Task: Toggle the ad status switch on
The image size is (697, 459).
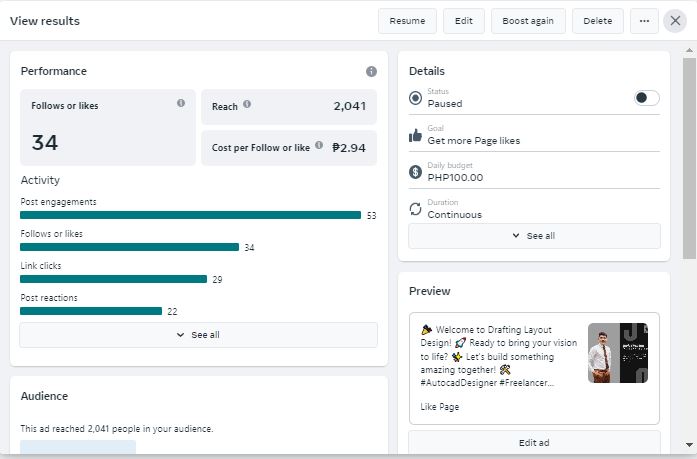Action: click(x=647, y=98)
